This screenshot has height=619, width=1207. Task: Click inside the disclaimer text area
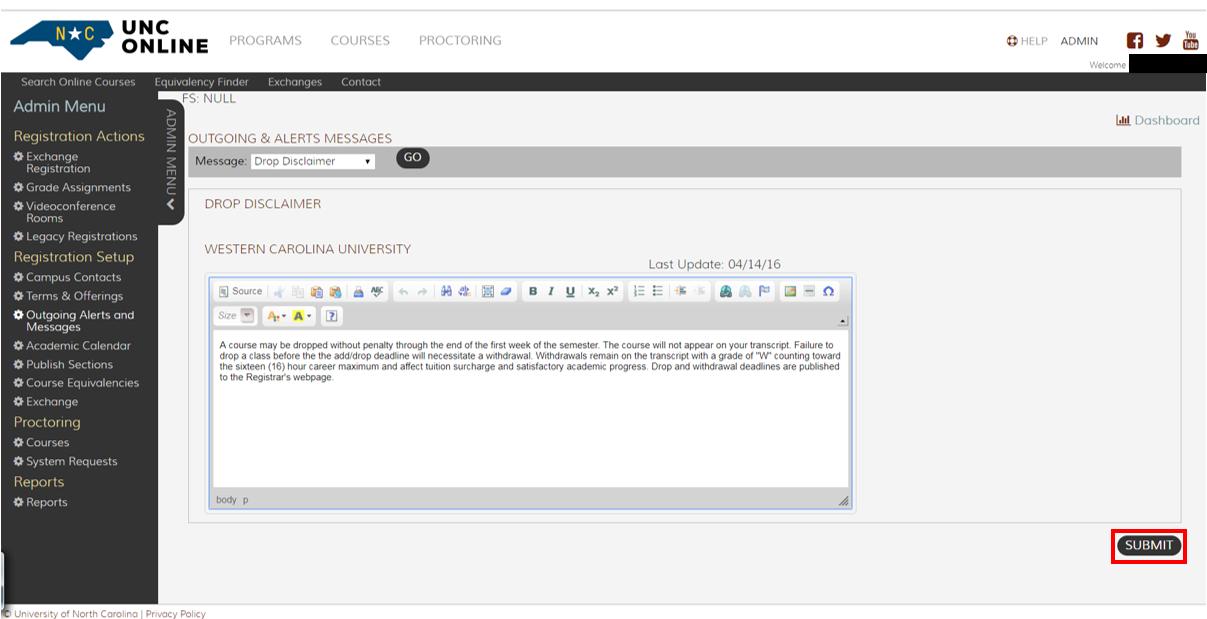(530, 420)
